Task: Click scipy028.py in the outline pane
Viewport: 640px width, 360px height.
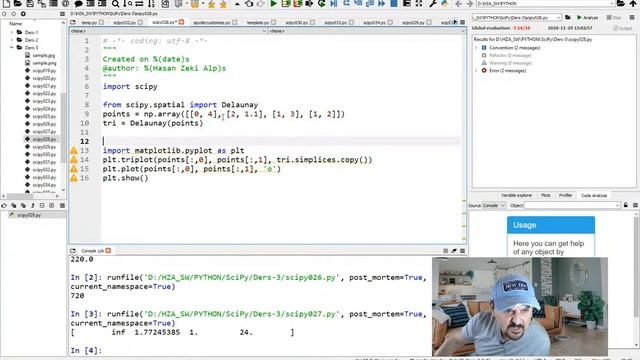Action: pyautogui.click(x=29, y=215)
